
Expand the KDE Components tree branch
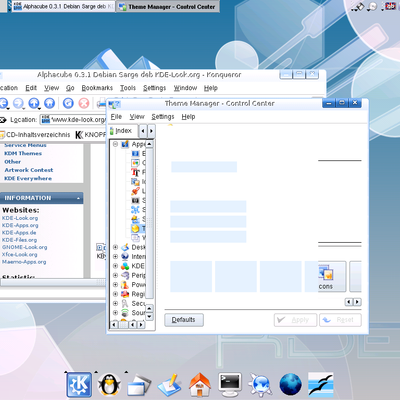(115, 266)
